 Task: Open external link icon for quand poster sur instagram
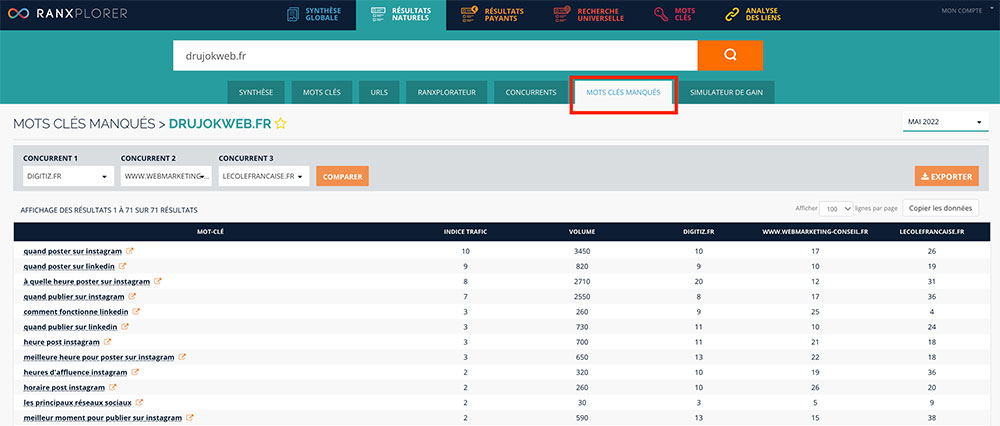point(129,251)
